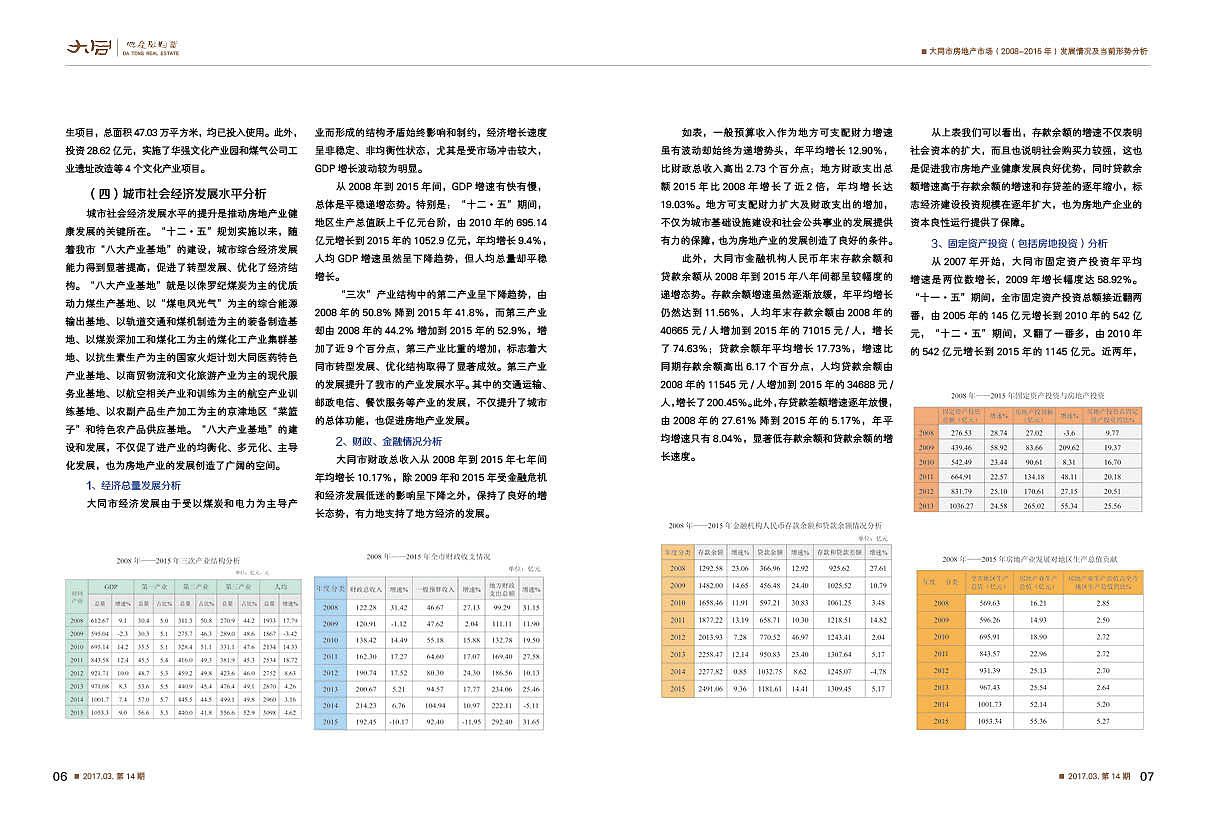Image resolution: width=1208 pixels, height=825 pixels.
Task: Click page number 07
Action: pos(1147,776)
